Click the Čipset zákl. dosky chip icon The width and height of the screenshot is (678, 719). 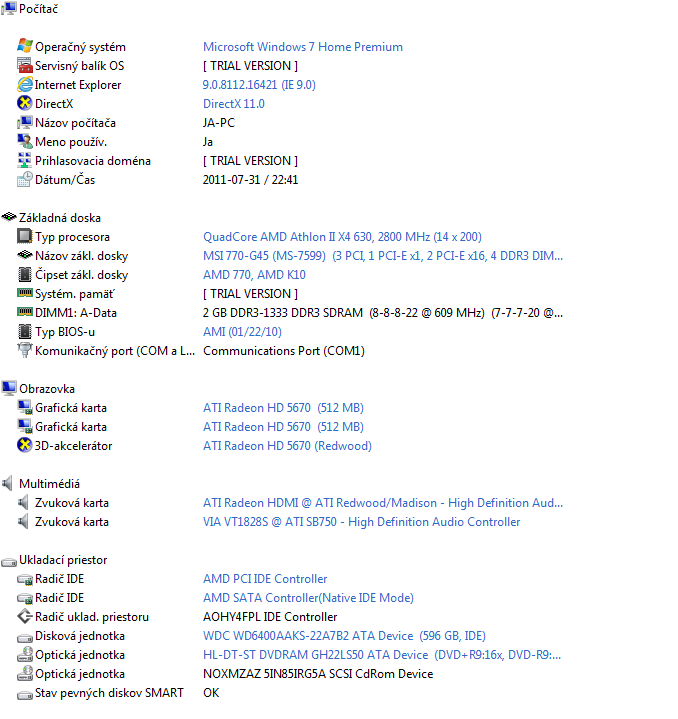(x=25, y=275)
